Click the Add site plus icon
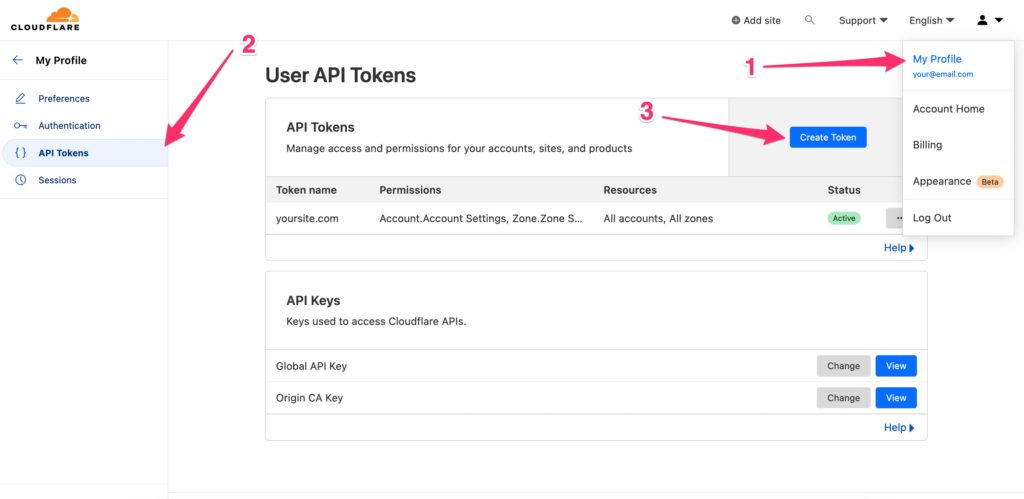Viewport: 1024px width, 499px height. [736, 20]
